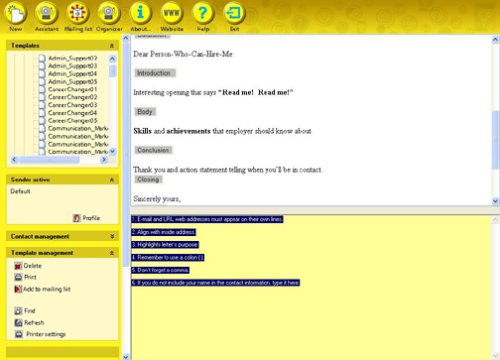Click tip 4 Remember to use a colon
The height and width of the screenshot is (360, 500).
(167, 257)
